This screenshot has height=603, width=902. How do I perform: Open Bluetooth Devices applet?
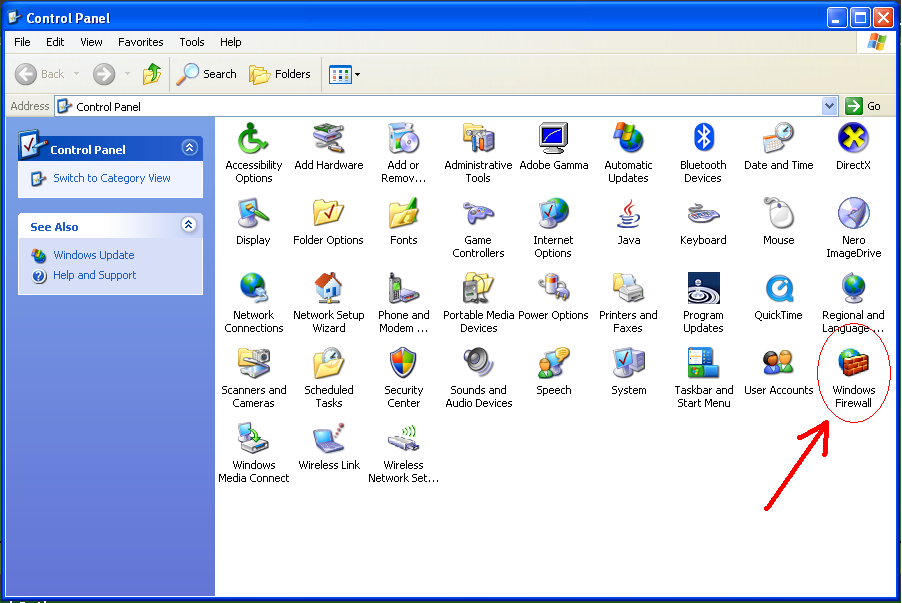703,140
